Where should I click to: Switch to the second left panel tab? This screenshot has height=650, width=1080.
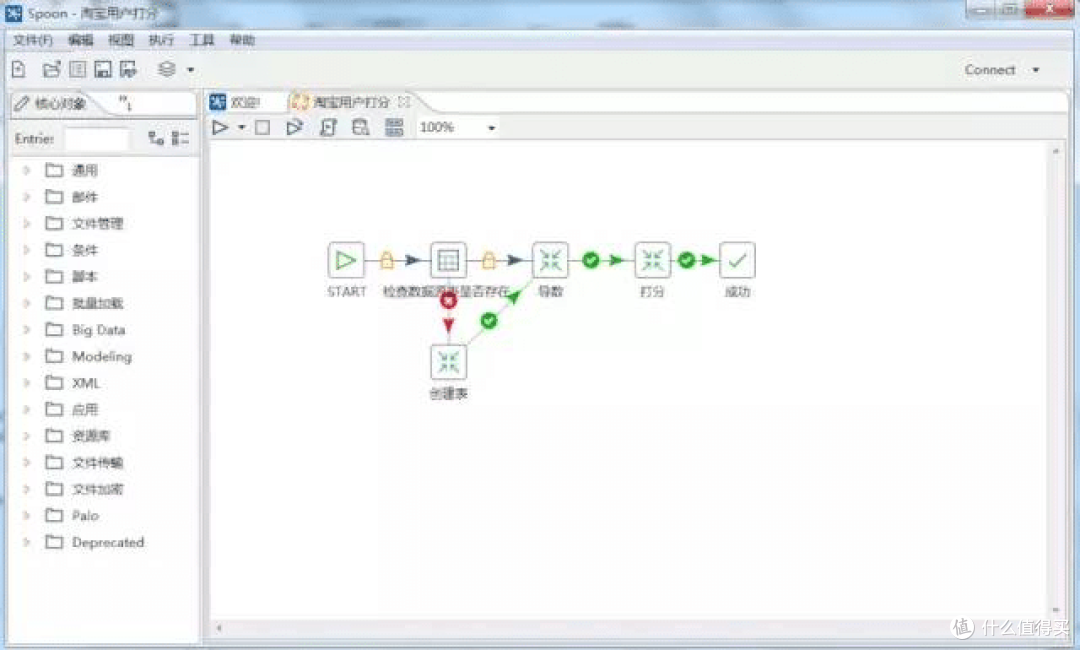[125, 103]
